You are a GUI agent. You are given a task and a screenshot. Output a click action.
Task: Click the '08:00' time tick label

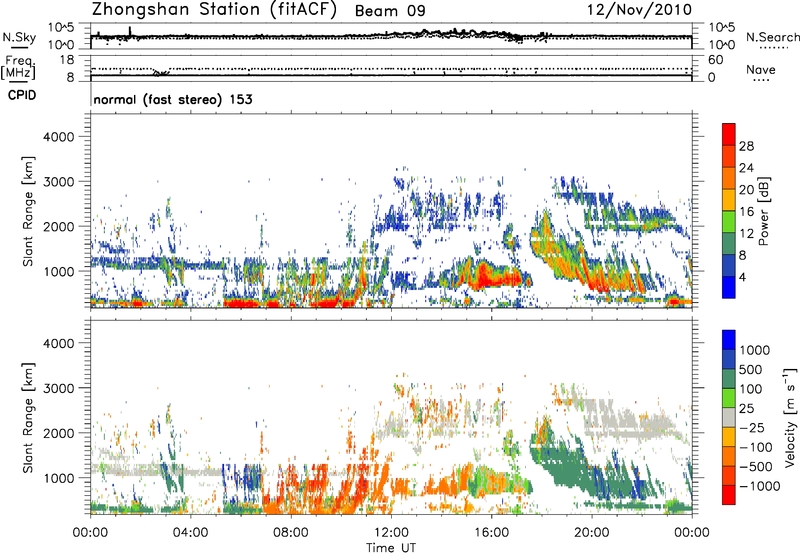coord(291,533)
